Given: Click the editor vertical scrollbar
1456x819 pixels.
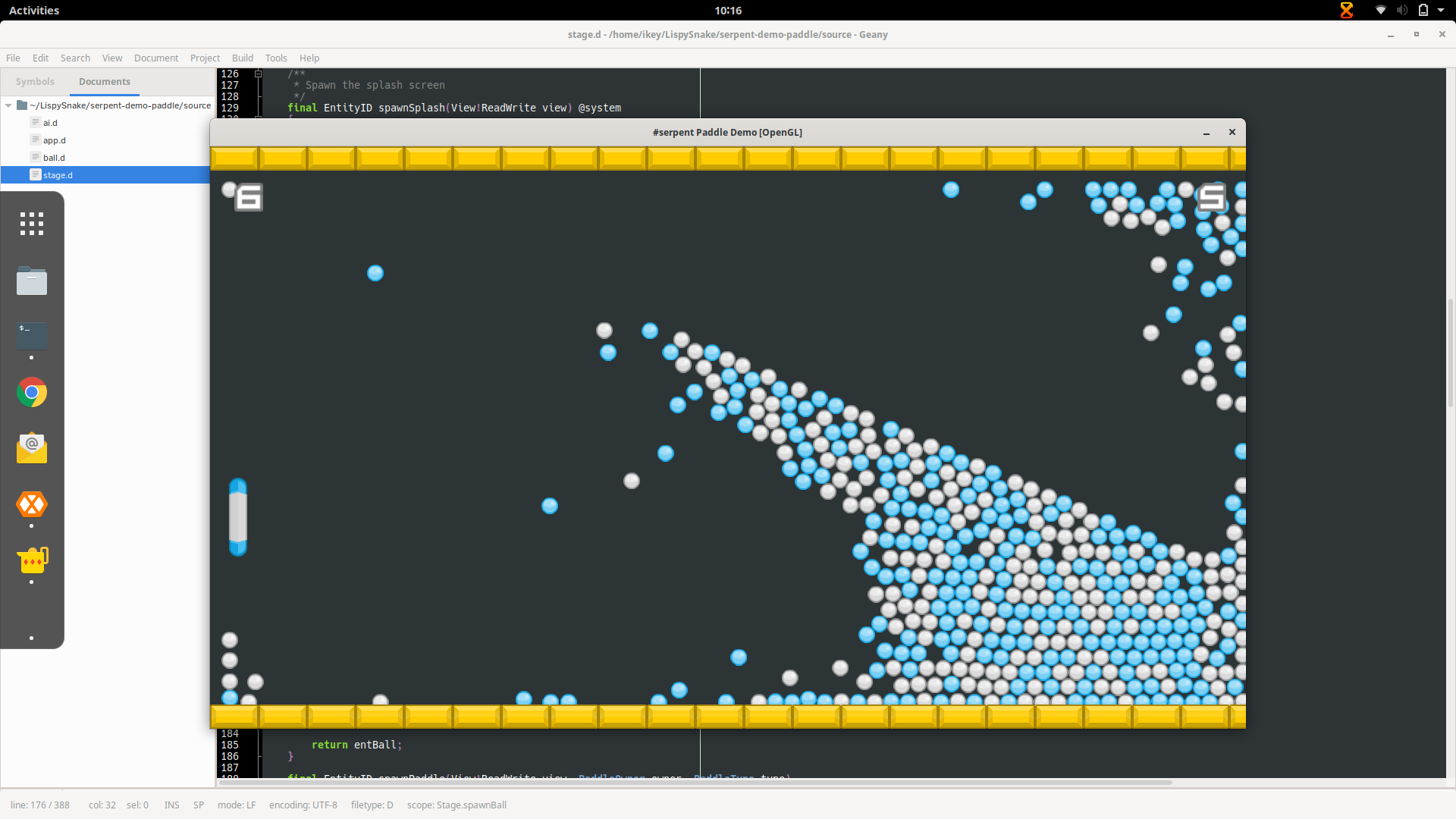Looking at the screenshot, I should tap(1451, 353).
